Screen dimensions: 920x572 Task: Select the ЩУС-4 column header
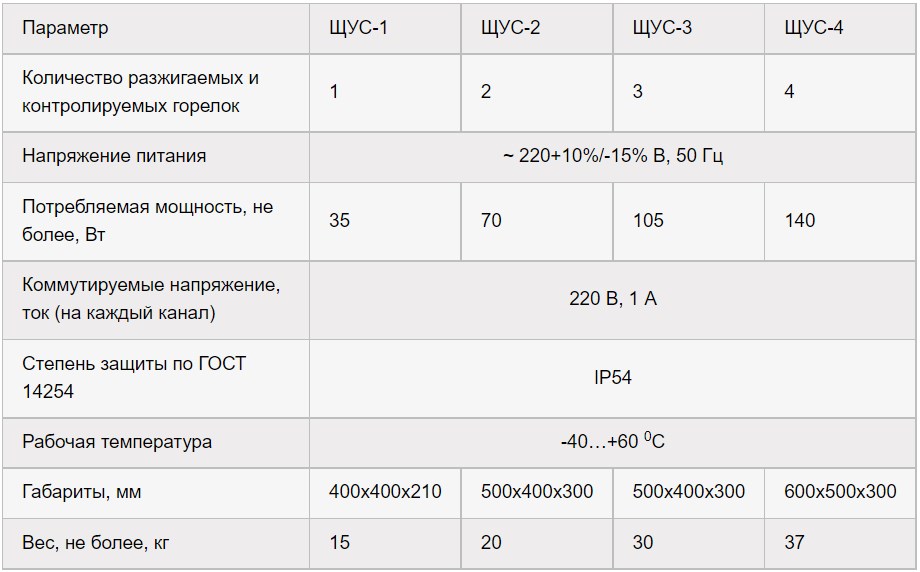coord(840,28)
